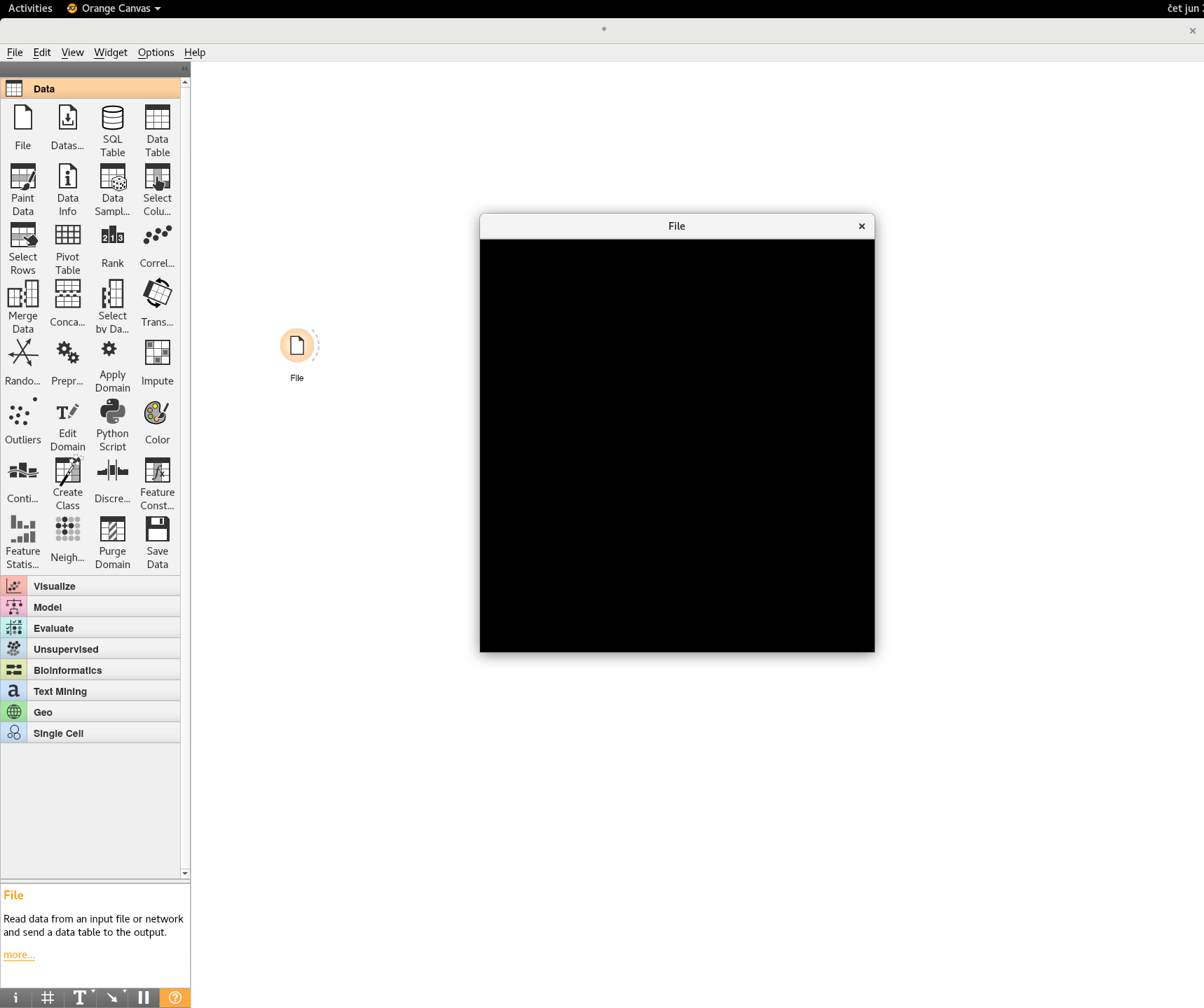This screenshot has width=1204, height=1008.
Task: Click the File node on the canvas
Action: tap(297, 346)
